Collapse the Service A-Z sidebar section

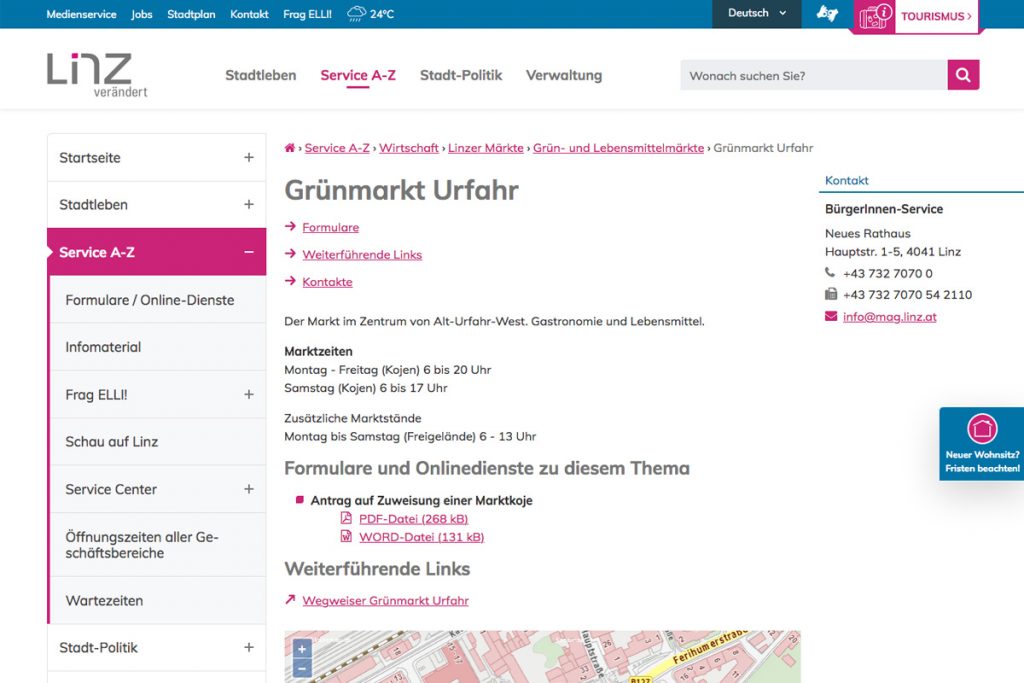click(248, 252)
